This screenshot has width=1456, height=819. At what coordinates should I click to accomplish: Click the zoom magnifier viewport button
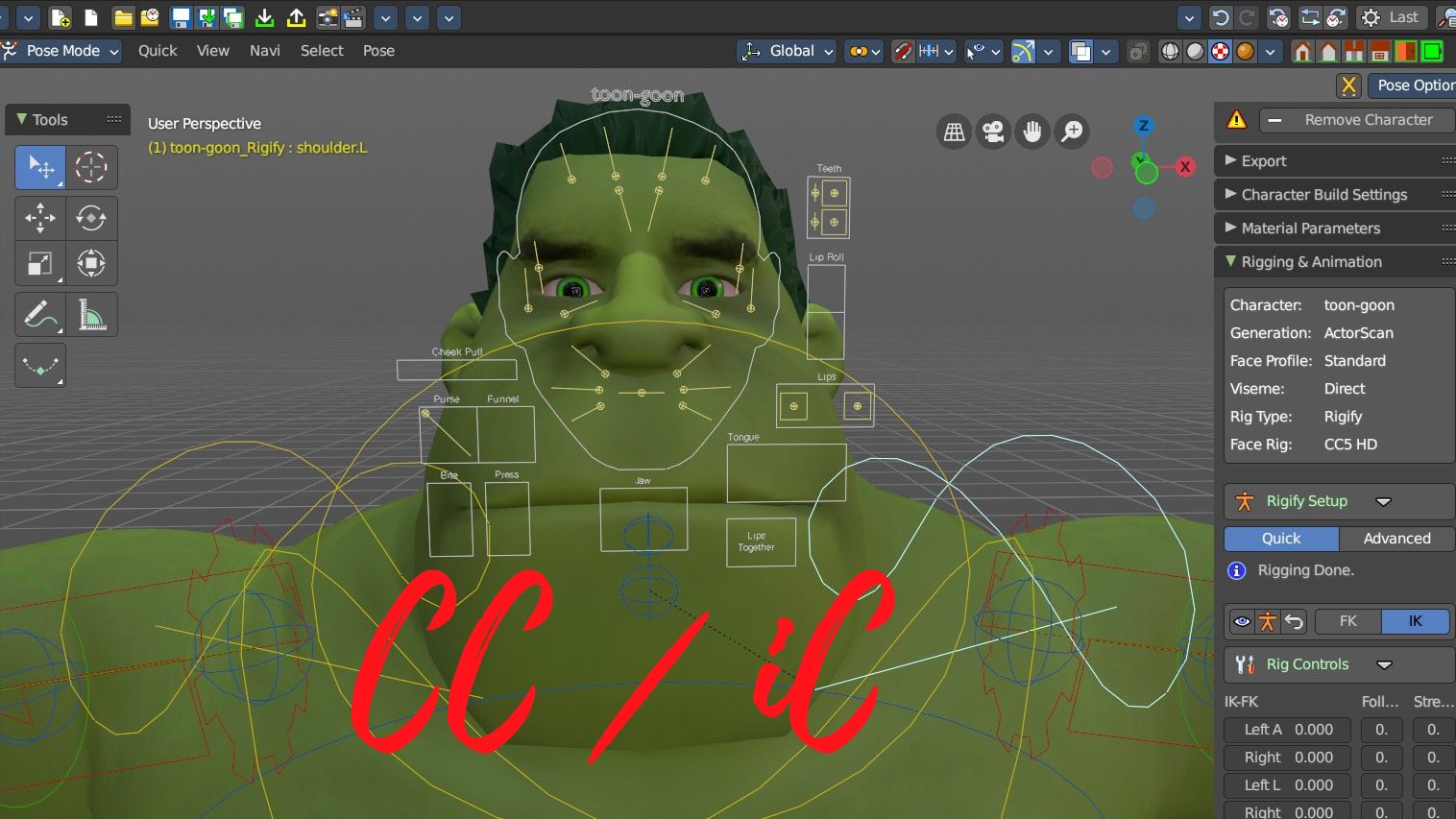(1072, 132)
